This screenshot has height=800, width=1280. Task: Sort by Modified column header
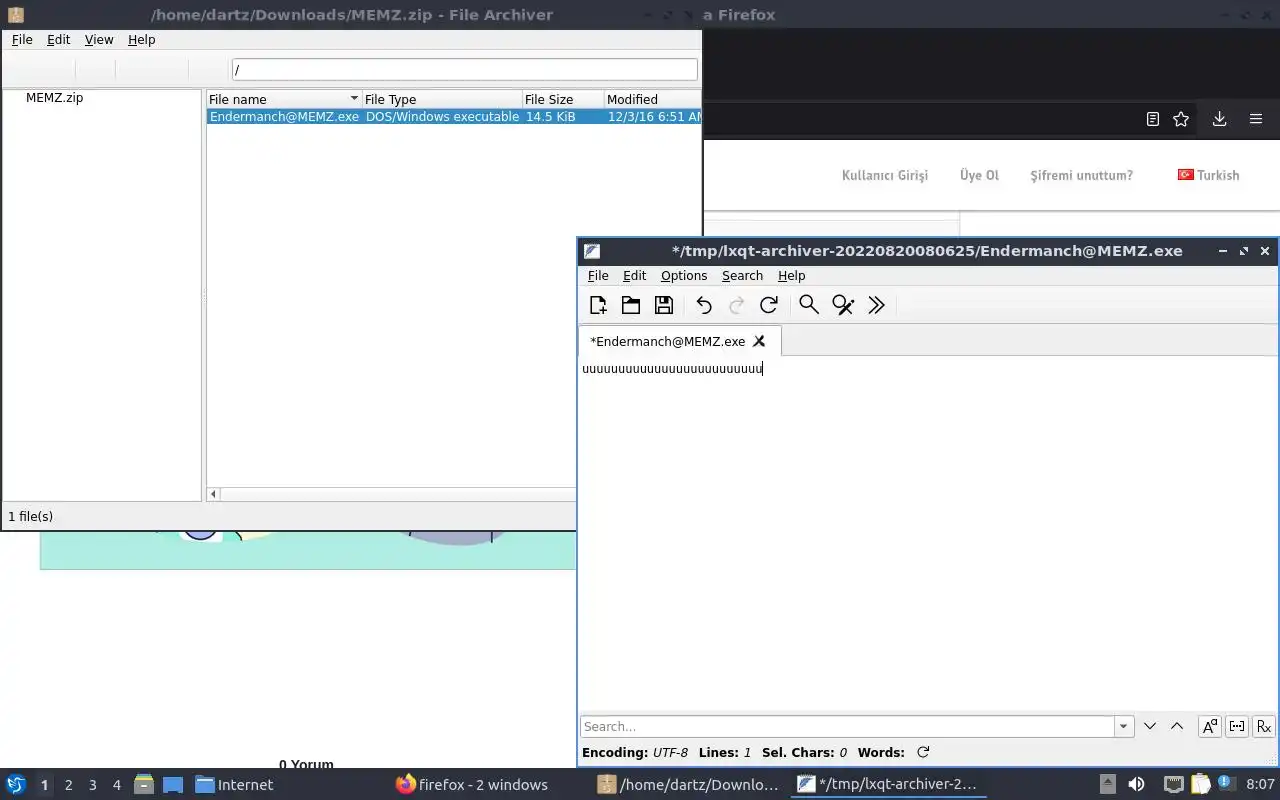pos(652,99)
